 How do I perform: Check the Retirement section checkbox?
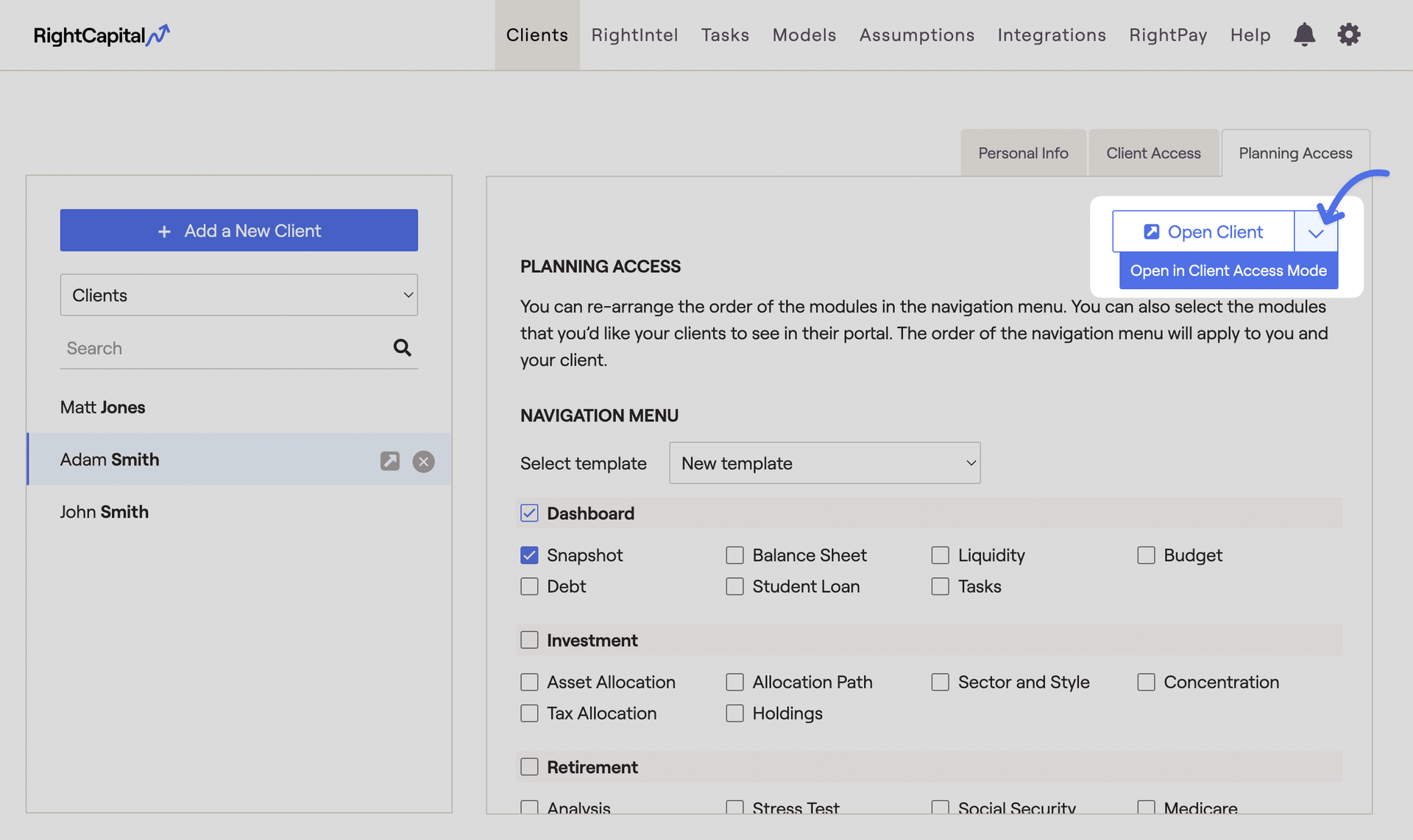(x=529, y=766)
